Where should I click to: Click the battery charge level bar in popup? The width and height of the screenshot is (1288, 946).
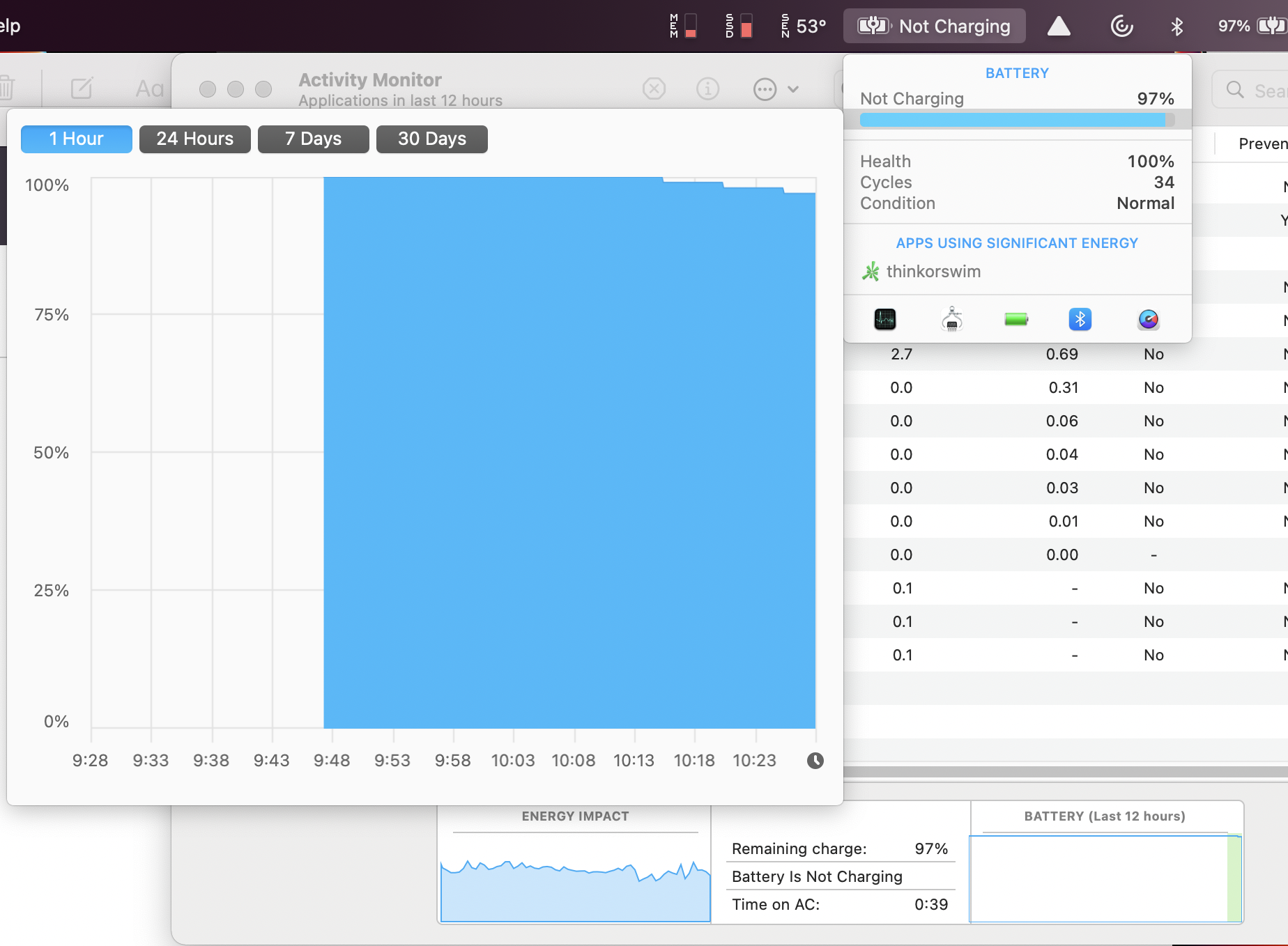pyautogui.click(x=1017, y=120)
